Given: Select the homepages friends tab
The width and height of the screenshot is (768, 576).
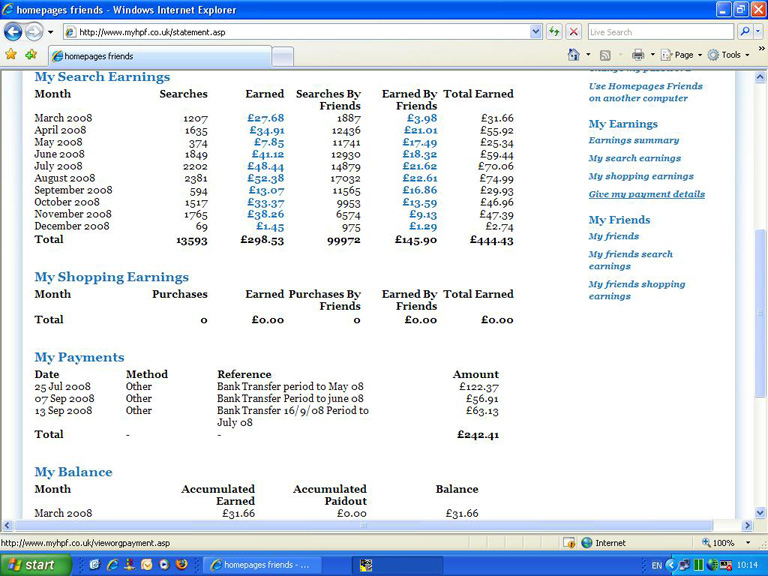Looking at the screenshot, I should coord(160,56).
